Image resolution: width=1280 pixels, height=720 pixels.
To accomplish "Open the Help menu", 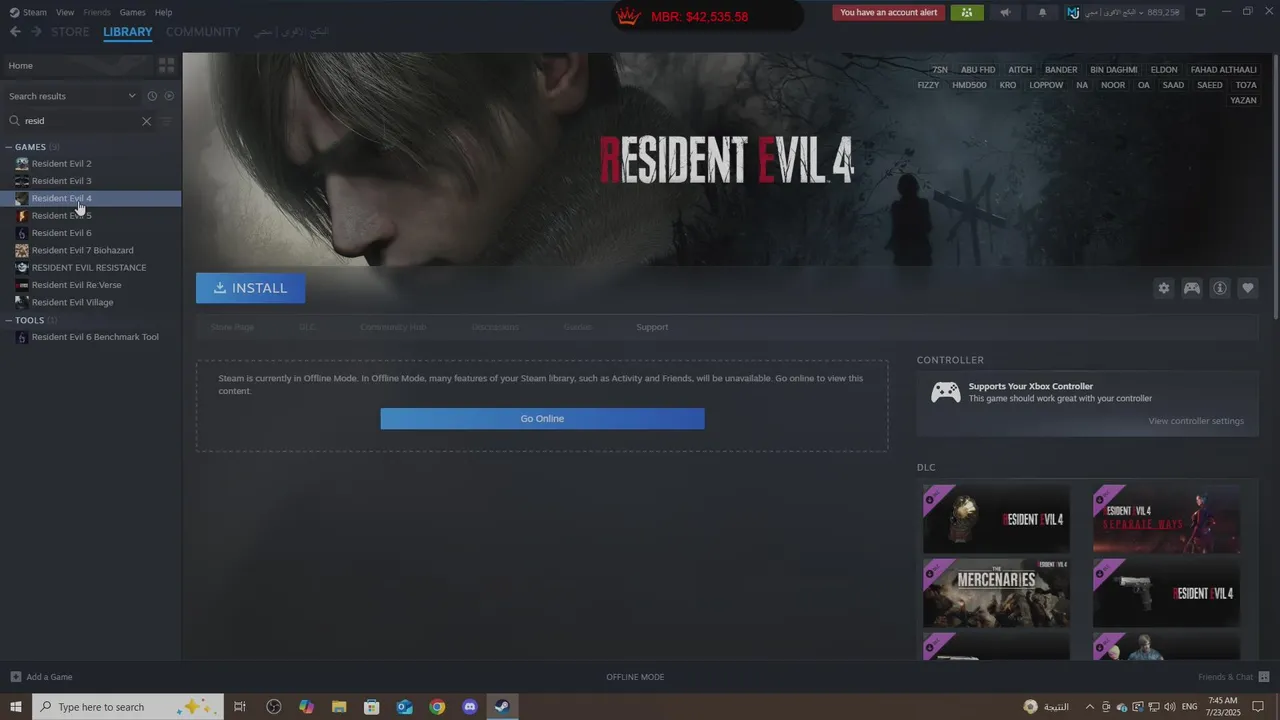I will 163,12.
